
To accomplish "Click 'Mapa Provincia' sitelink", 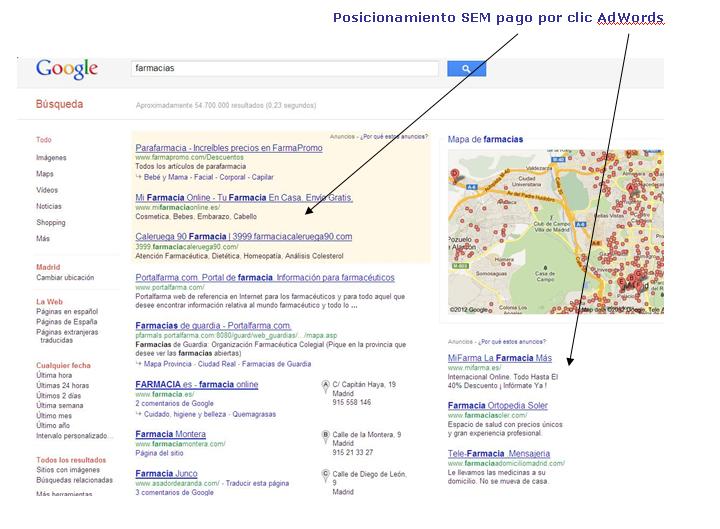I will point(168,364).
